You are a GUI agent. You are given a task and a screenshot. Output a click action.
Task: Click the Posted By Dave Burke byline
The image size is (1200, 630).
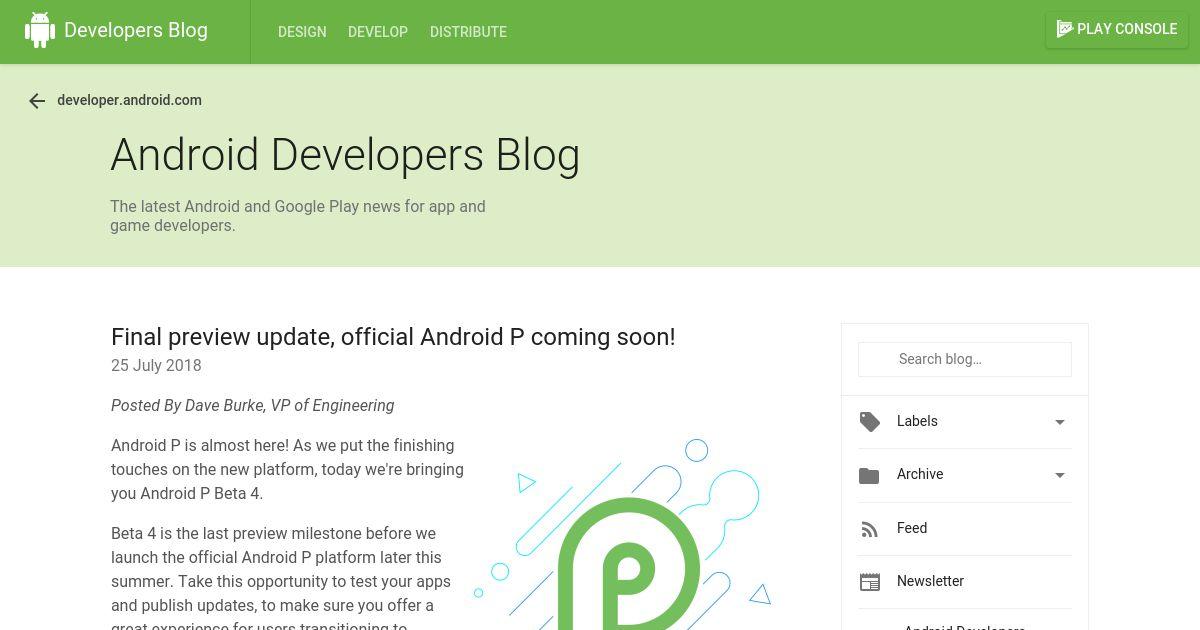click(252, 405)
